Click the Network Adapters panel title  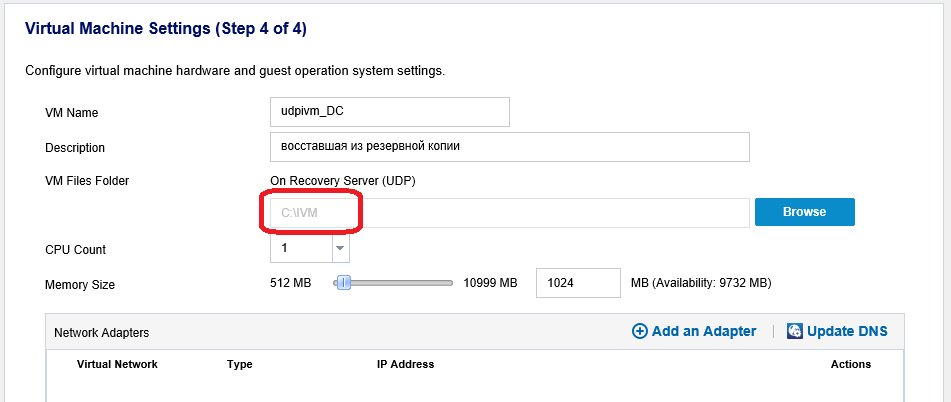pos(101,332)
